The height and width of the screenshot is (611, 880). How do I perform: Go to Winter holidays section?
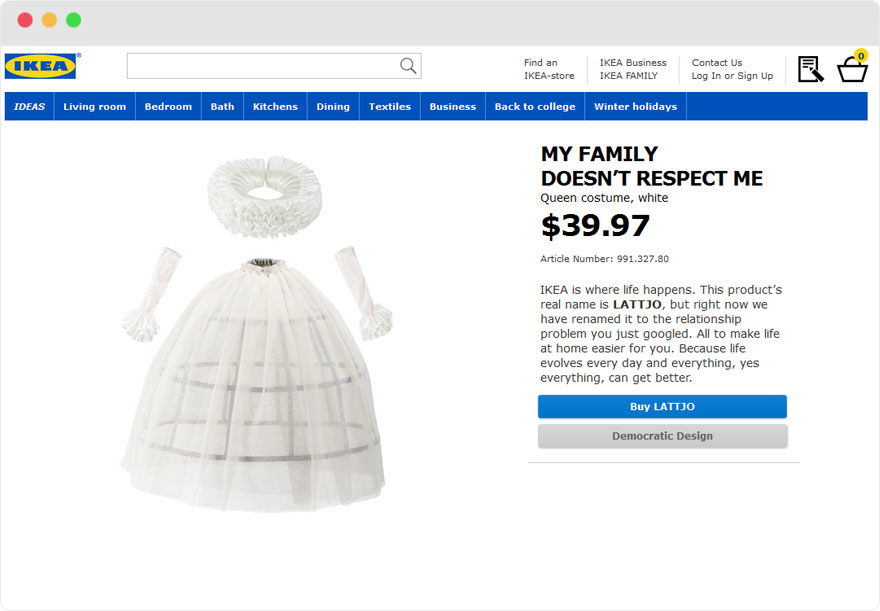point(636,107)
